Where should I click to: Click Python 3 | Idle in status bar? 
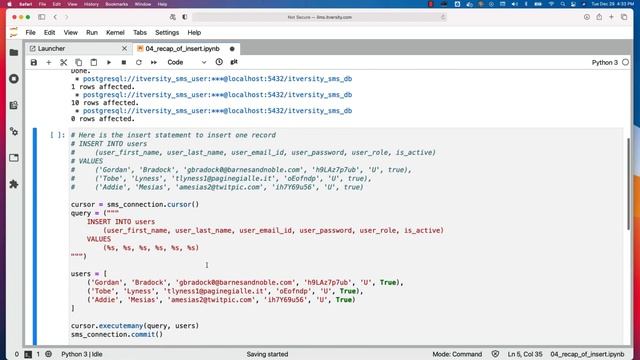pyautogui.click(x=82, y=354)
